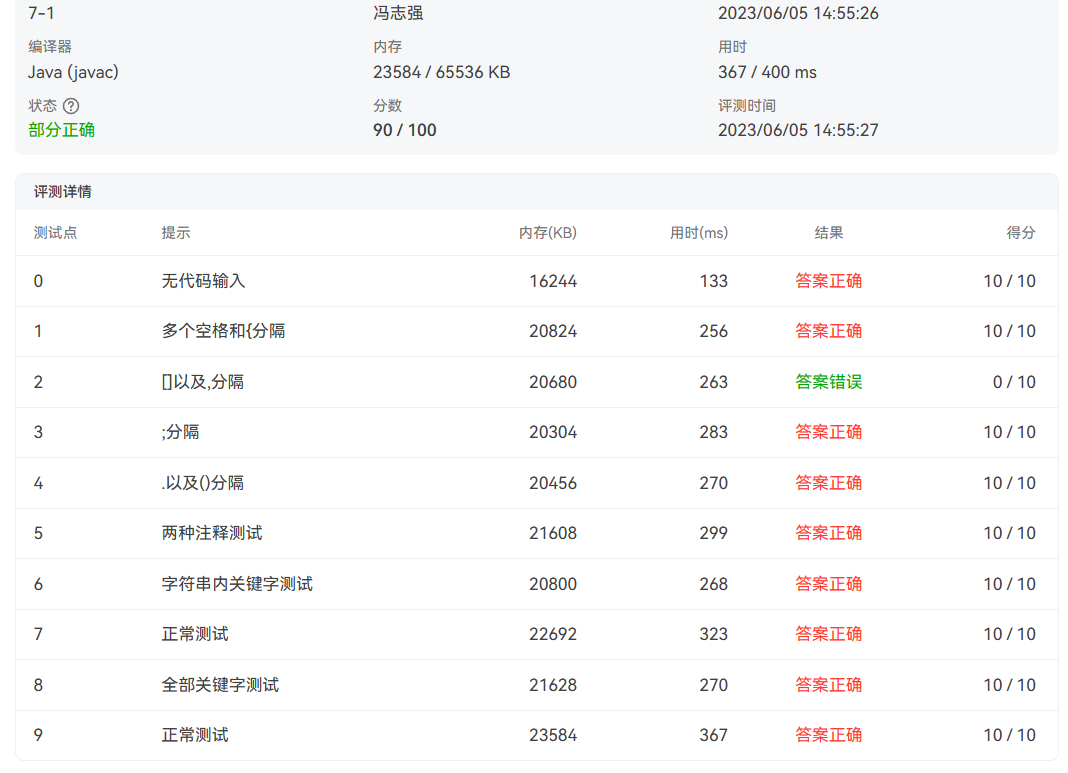Click the 测试点 column header
Image resolution: width=1068 pixels, height=773 pixels.
(55, 233)
